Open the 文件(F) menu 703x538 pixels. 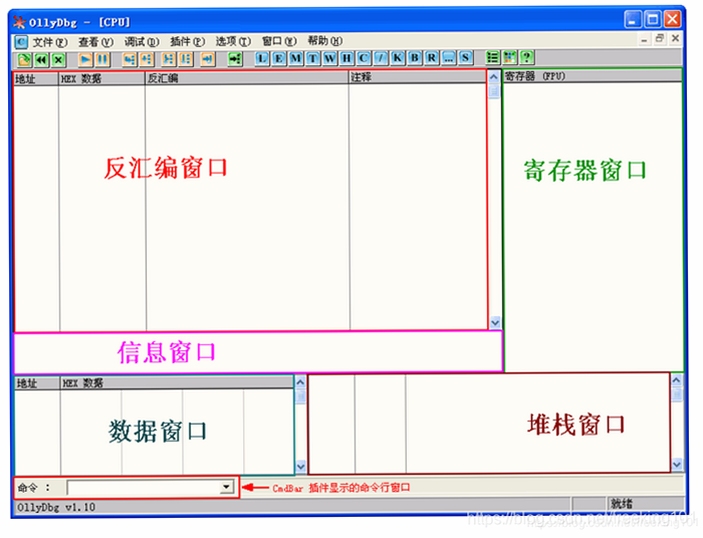click(50, 42)
